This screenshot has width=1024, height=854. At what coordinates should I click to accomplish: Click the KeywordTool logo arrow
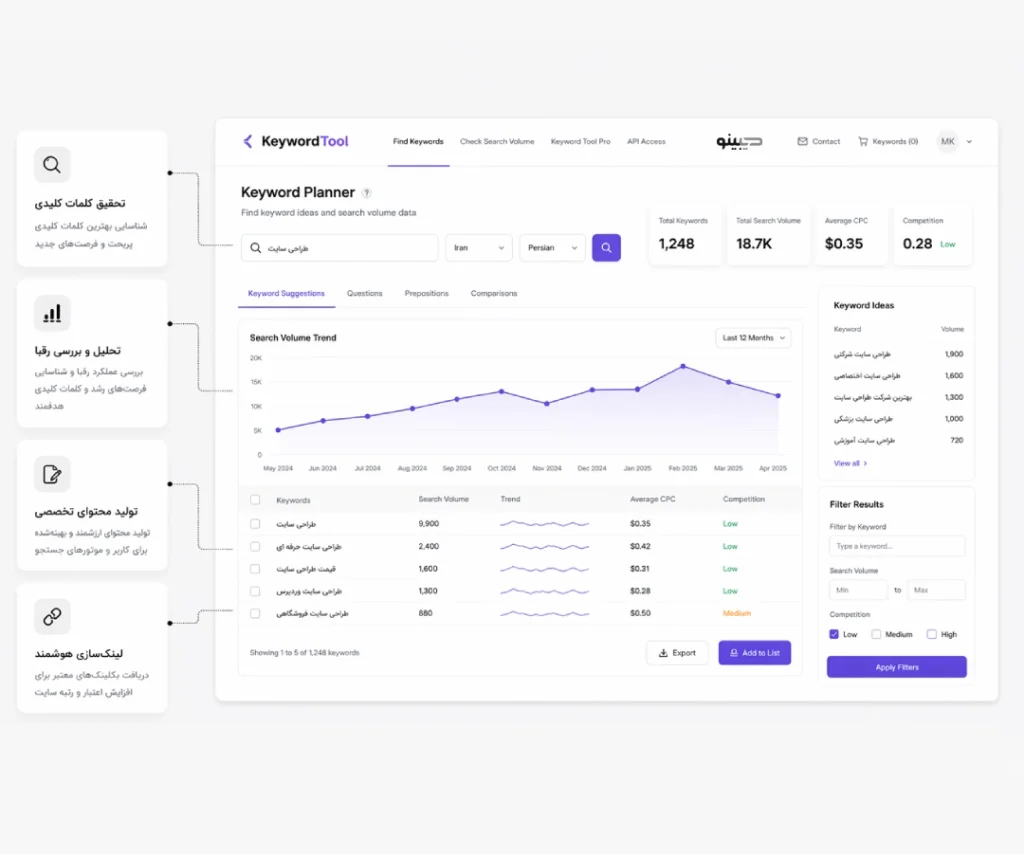tap(248, 141)
